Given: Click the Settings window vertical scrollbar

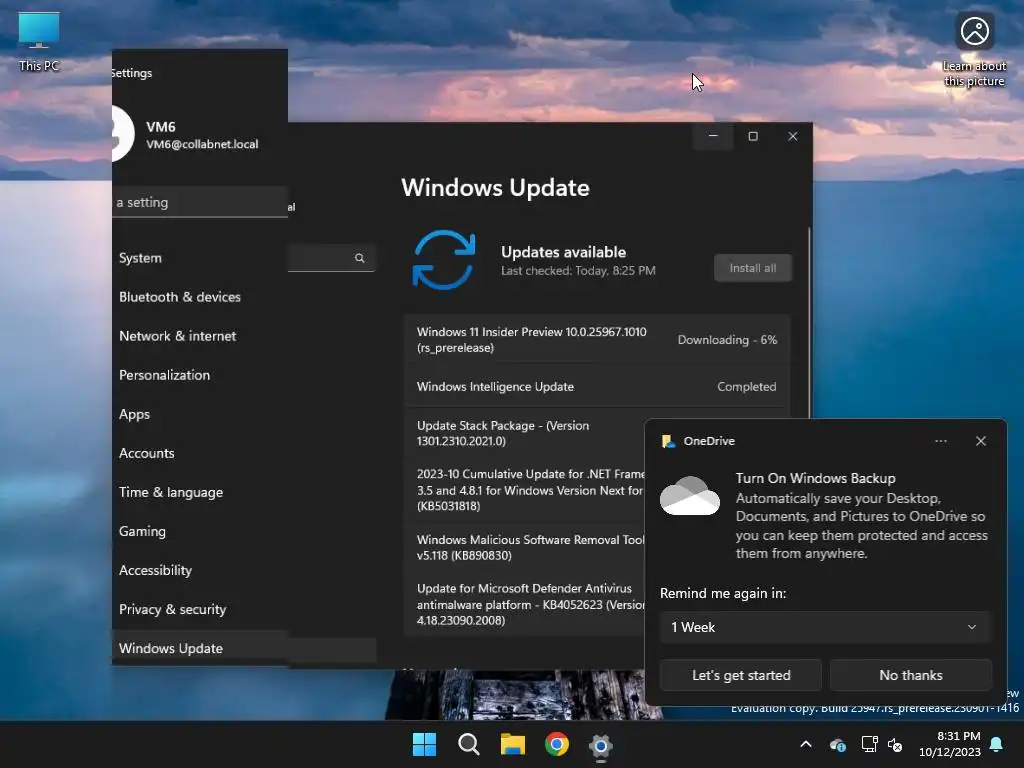Looking at the screenshot, I should coord(809,323).
